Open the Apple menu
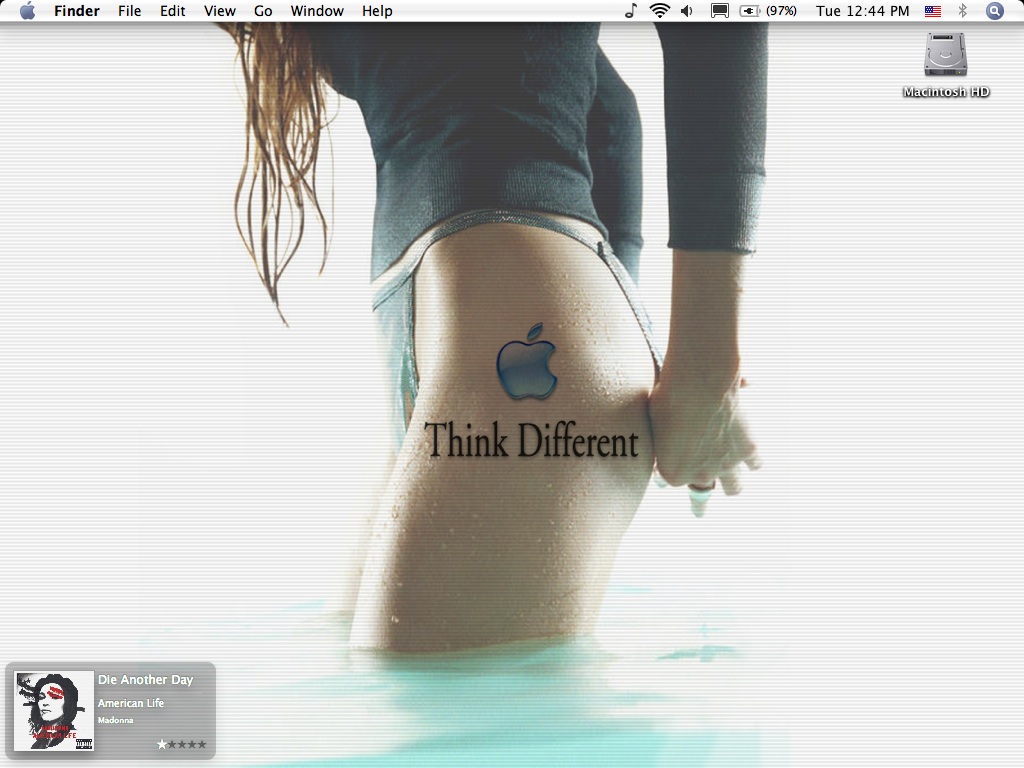1024x768 pixels. (x=27, y=11)
